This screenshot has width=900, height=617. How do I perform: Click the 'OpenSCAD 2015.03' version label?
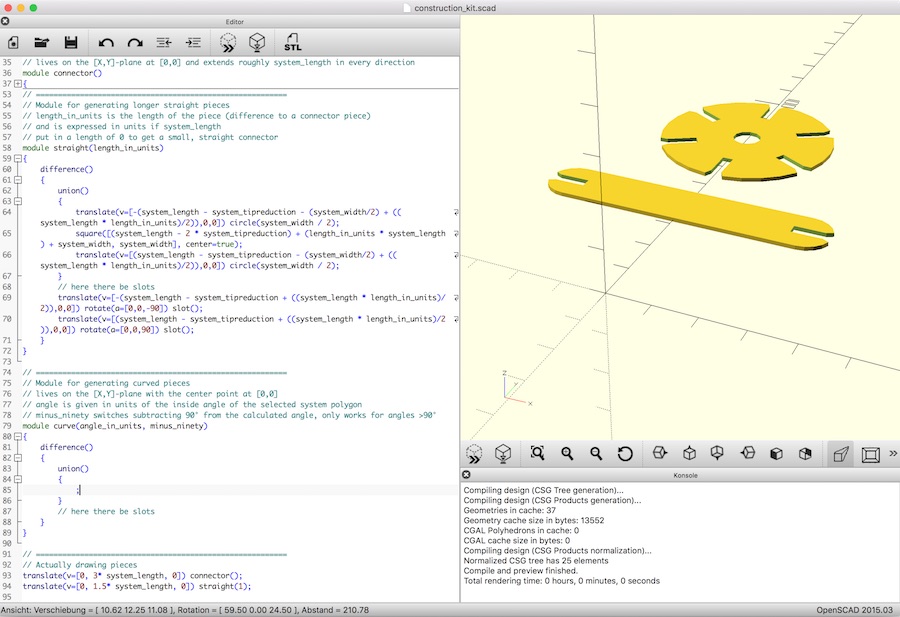(855, 610)
